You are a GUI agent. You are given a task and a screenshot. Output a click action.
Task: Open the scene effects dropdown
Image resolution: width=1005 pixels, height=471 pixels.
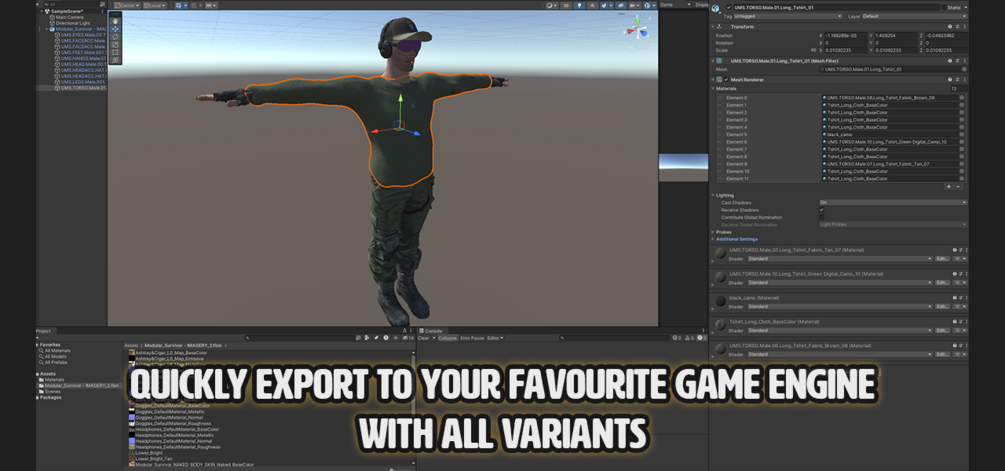point(611,5)
